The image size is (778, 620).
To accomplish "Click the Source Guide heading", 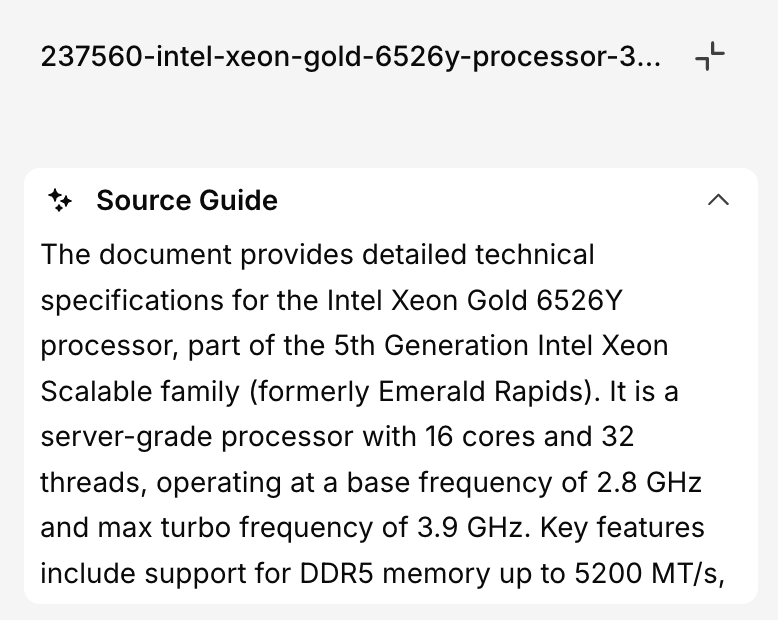I will pyautogui.click(x=187, y=201).
